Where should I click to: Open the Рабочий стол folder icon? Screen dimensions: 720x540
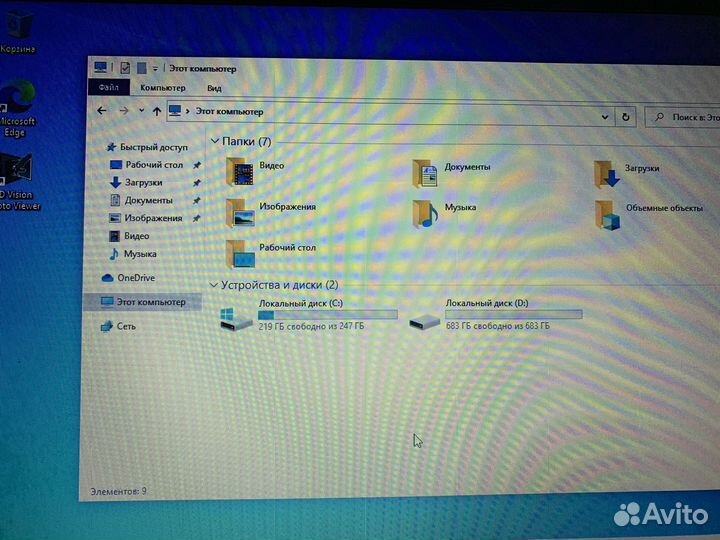pyautogui.click(x=240, y=254)
